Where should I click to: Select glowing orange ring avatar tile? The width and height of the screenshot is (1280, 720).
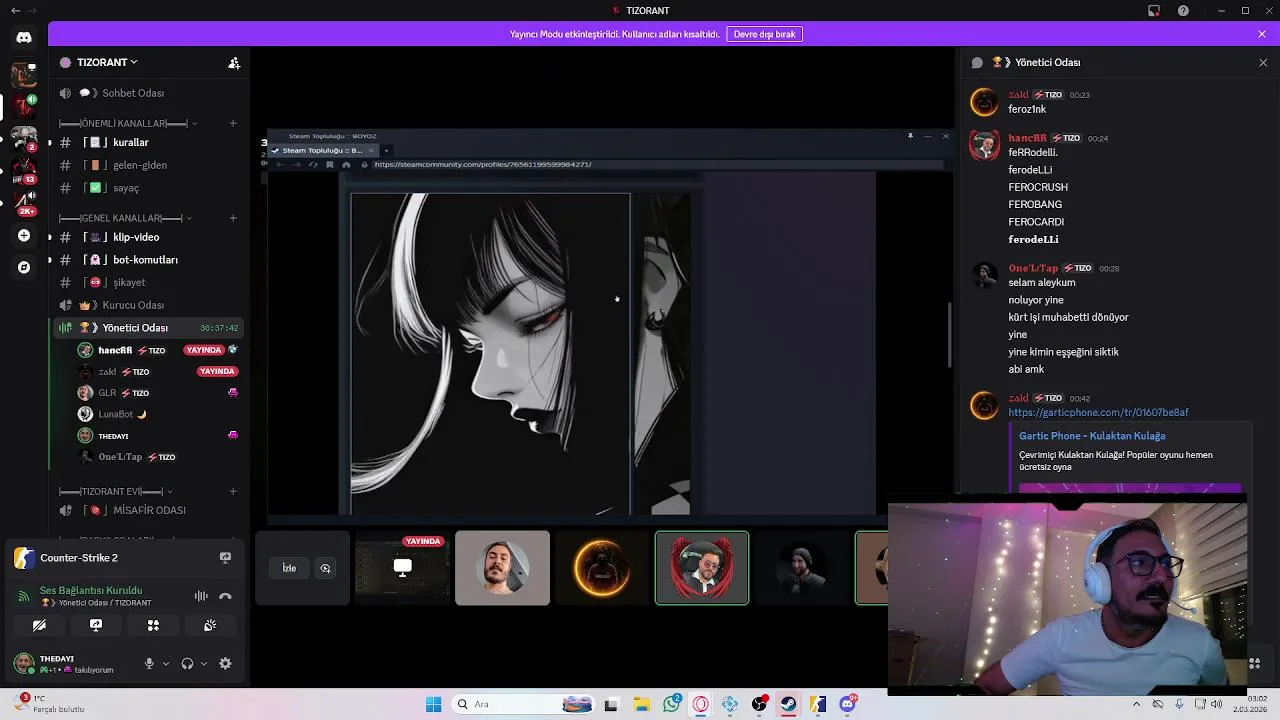[x=602, y=568]
